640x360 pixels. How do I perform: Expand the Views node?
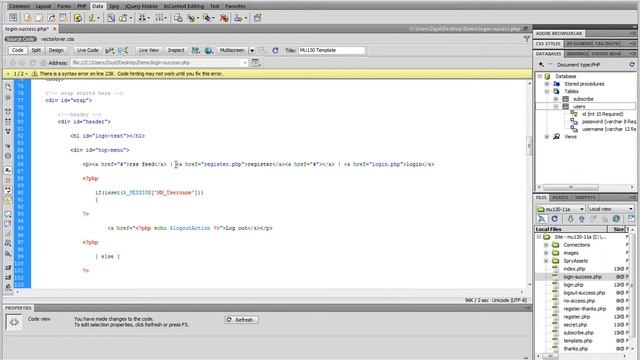coord(547,137)
